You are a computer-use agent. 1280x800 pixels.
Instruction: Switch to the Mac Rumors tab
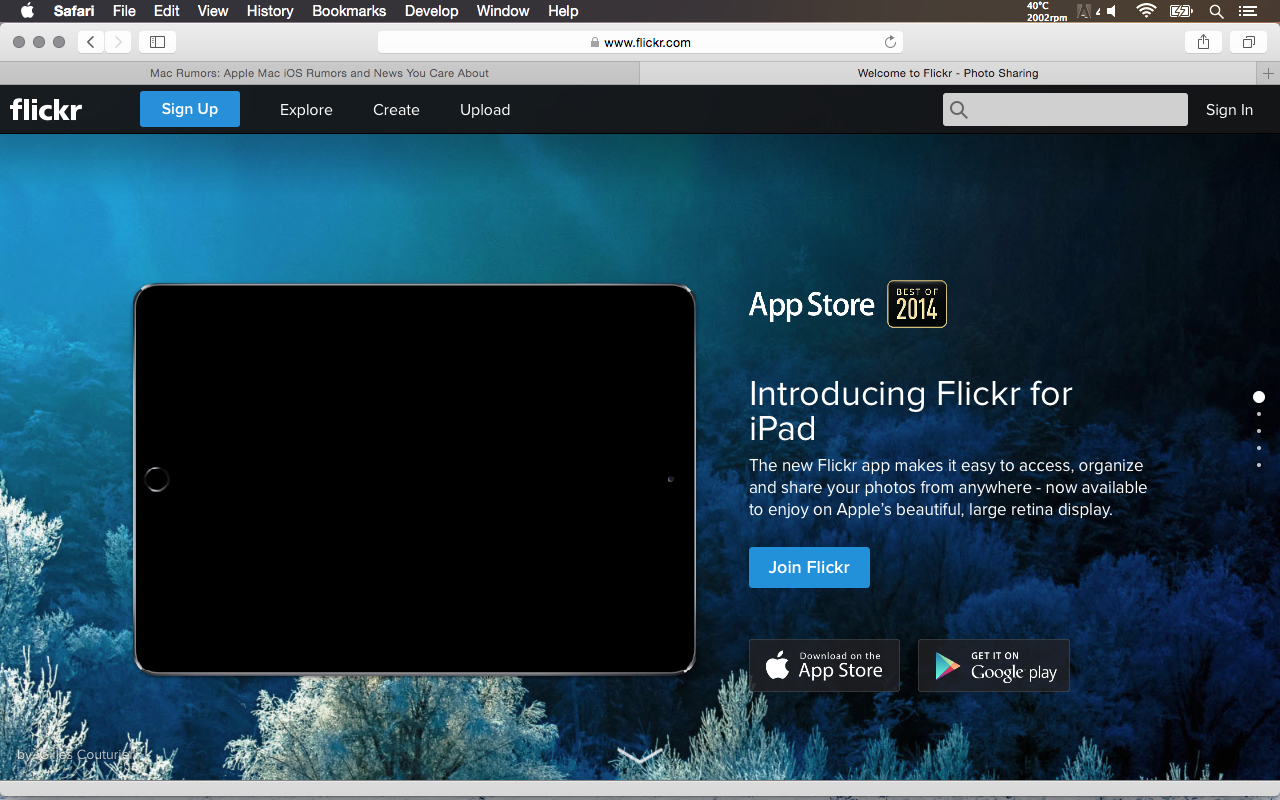pos(319,73)
